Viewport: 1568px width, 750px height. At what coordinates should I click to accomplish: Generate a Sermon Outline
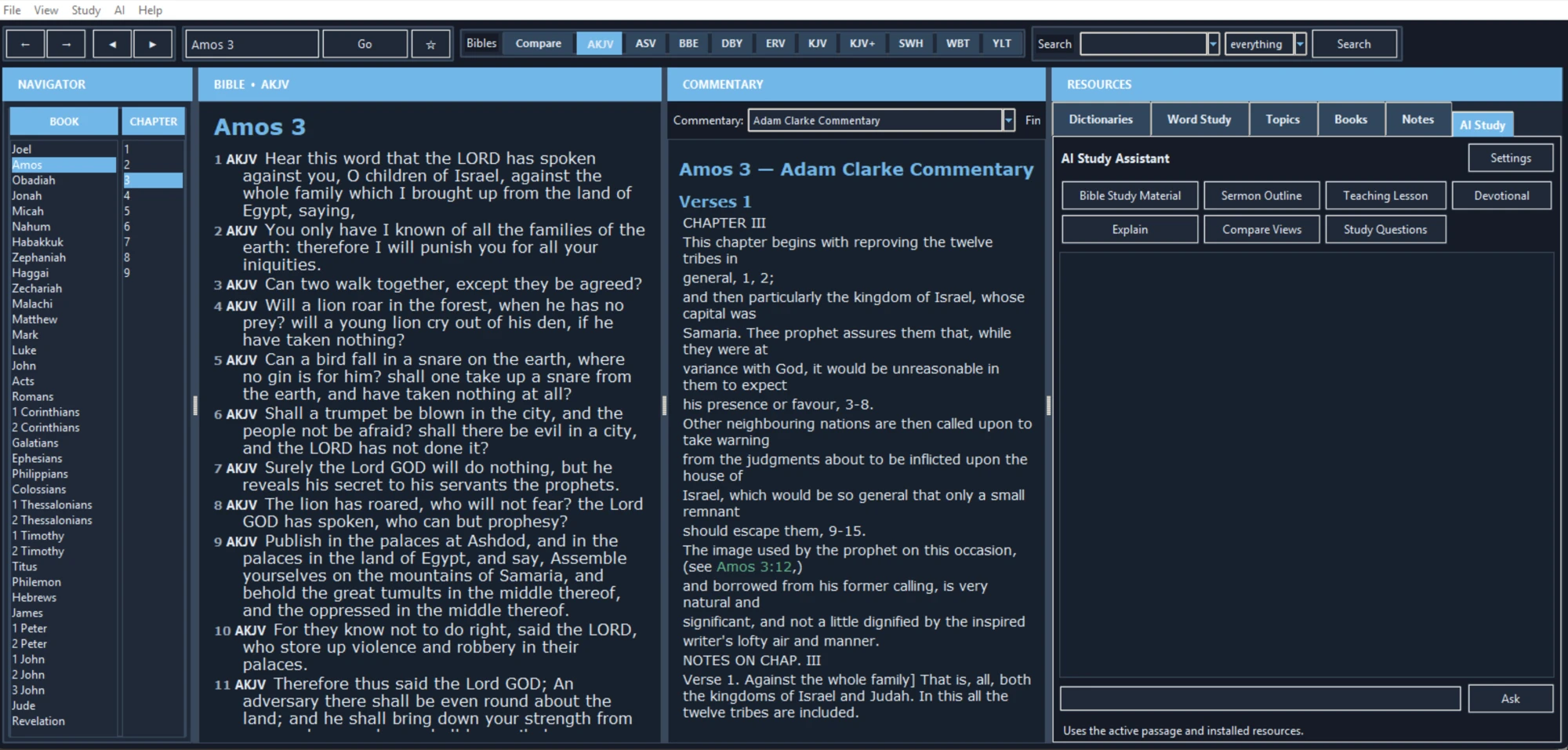tap(1261, 195)
